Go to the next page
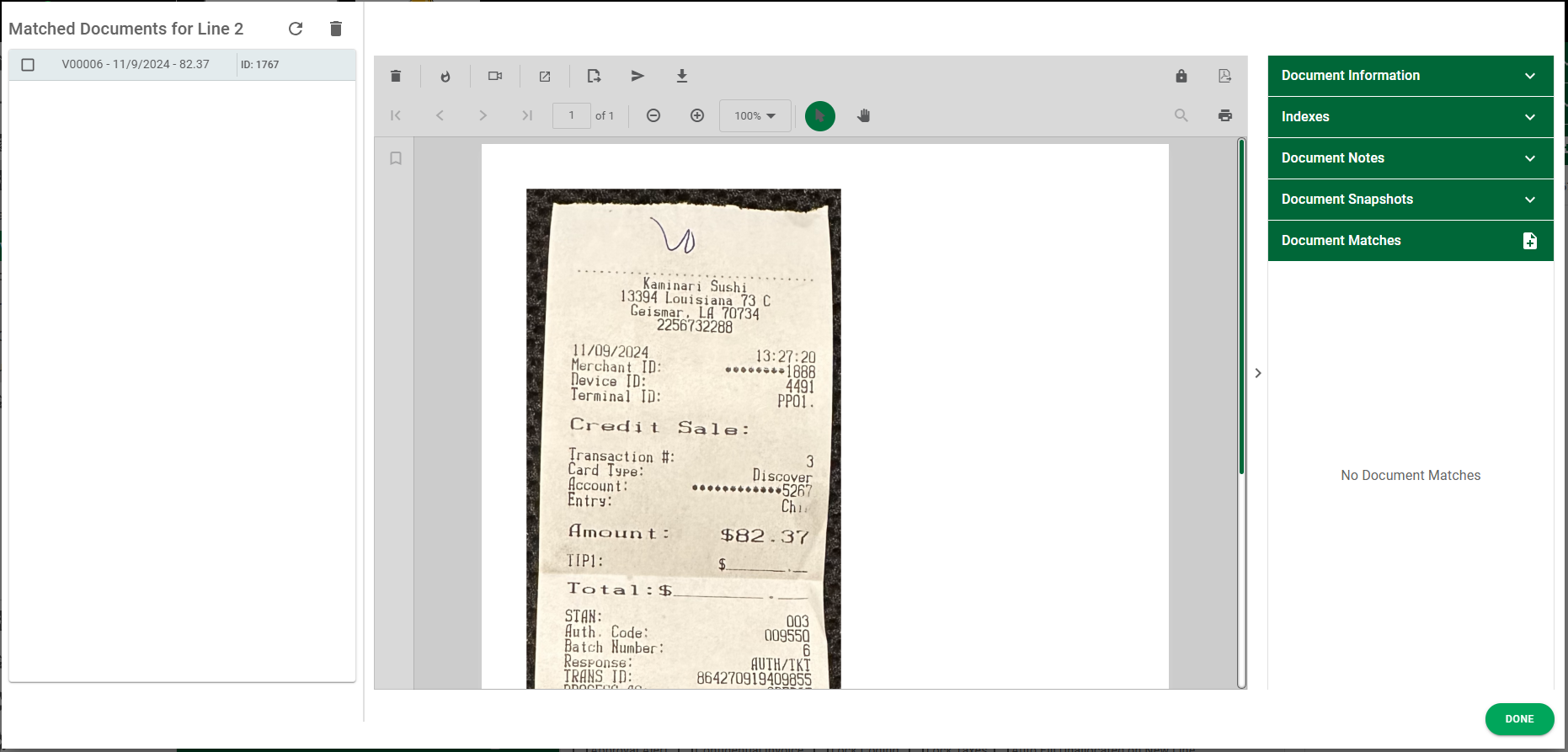Viewport: 1568px width, 752px height. coord(483,115)
